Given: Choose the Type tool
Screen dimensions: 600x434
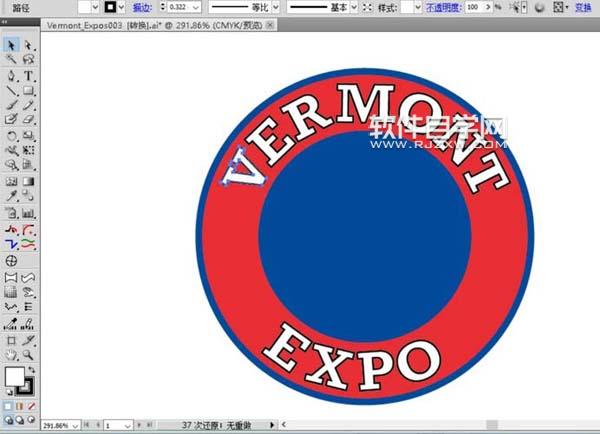Looking at the screenshot, I should [29, 75].
